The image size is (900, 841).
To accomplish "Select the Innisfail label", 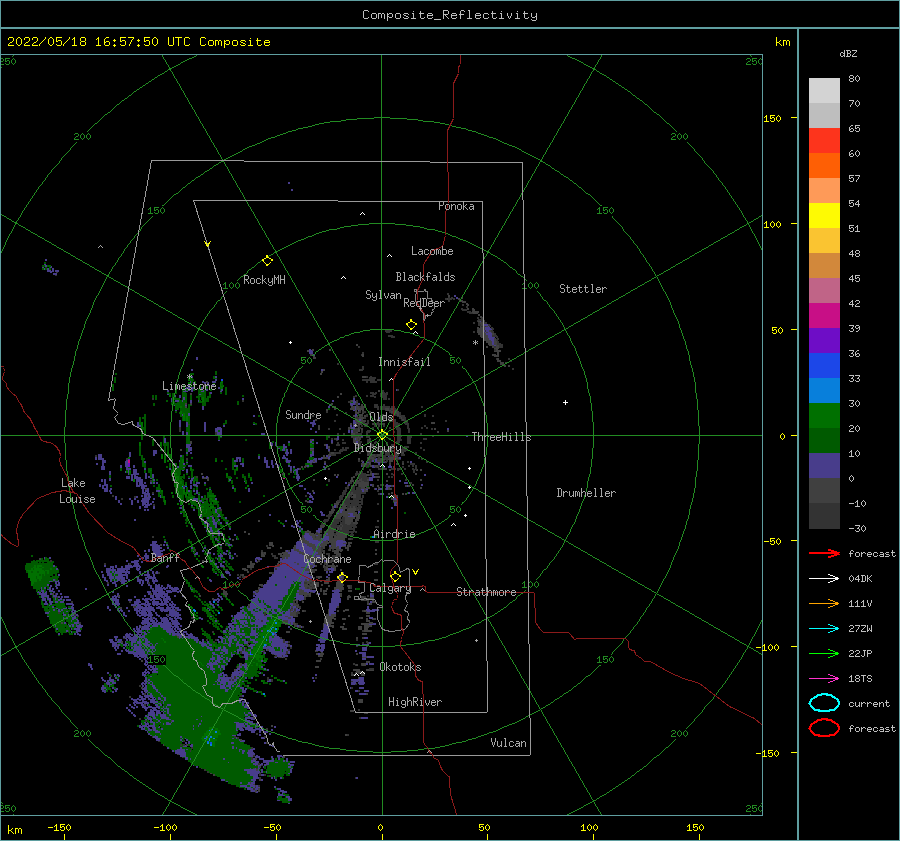I will [x=404, y=362].
